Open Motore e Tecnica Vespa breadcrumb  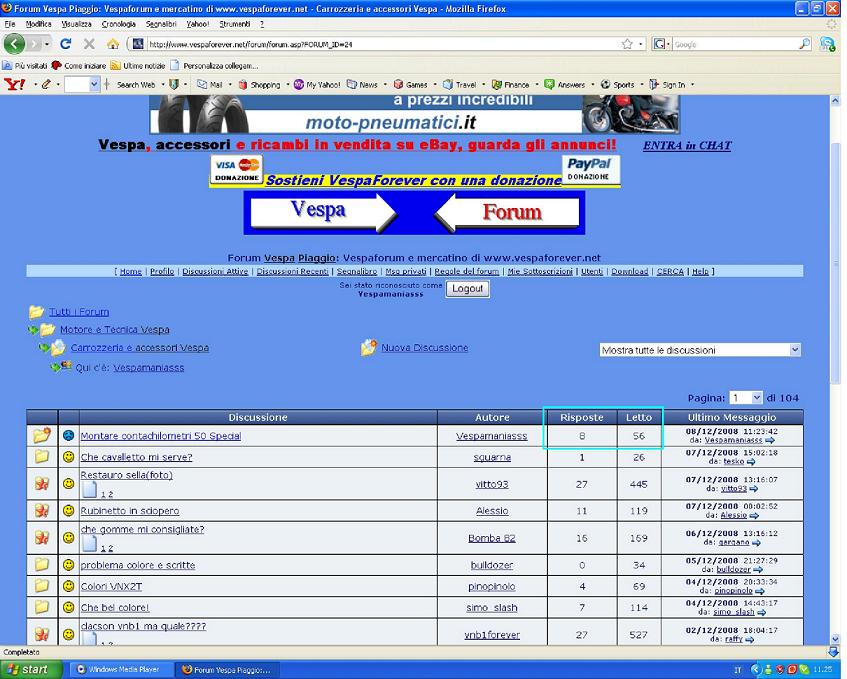[115, 330]
